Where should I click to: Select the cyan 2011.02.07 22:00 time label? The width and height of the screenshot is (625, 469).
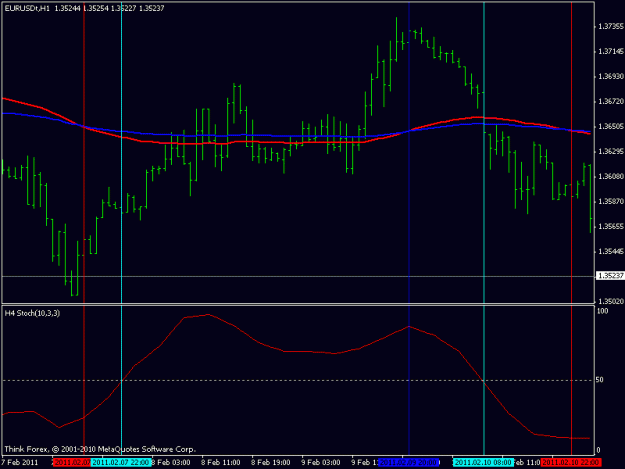[x=121, y=463]
